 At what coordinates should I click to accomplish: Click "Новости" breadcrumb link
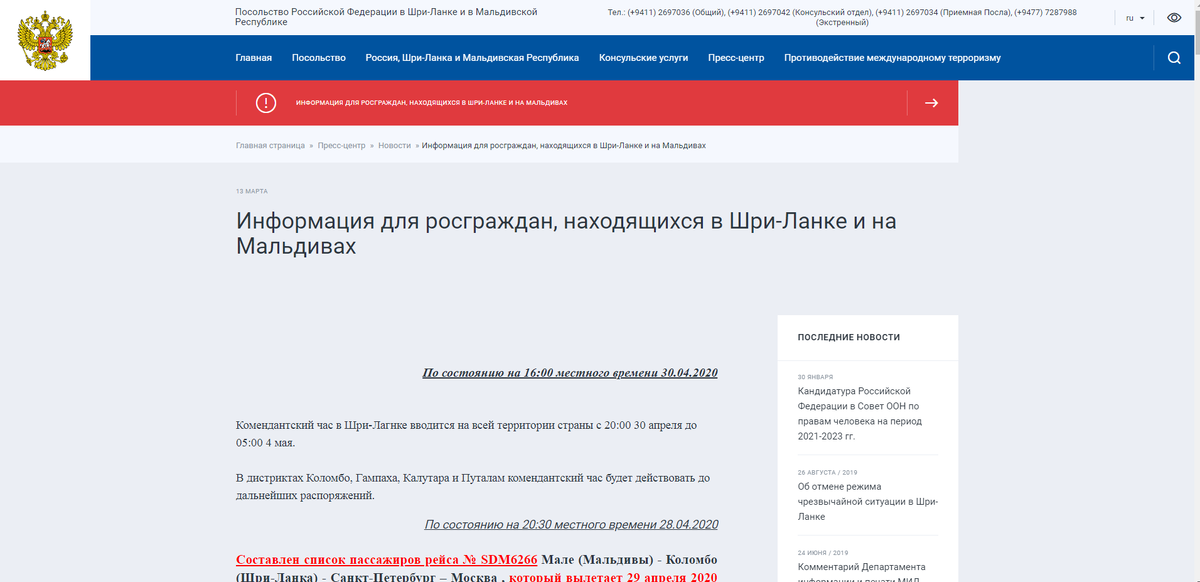tap(395, 144)
